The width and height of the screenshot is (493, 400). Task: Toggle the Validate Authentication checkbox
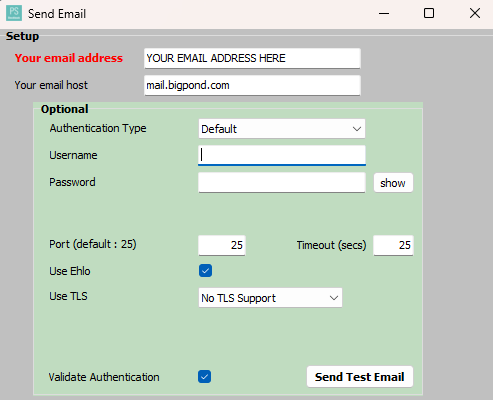(204, 377)
